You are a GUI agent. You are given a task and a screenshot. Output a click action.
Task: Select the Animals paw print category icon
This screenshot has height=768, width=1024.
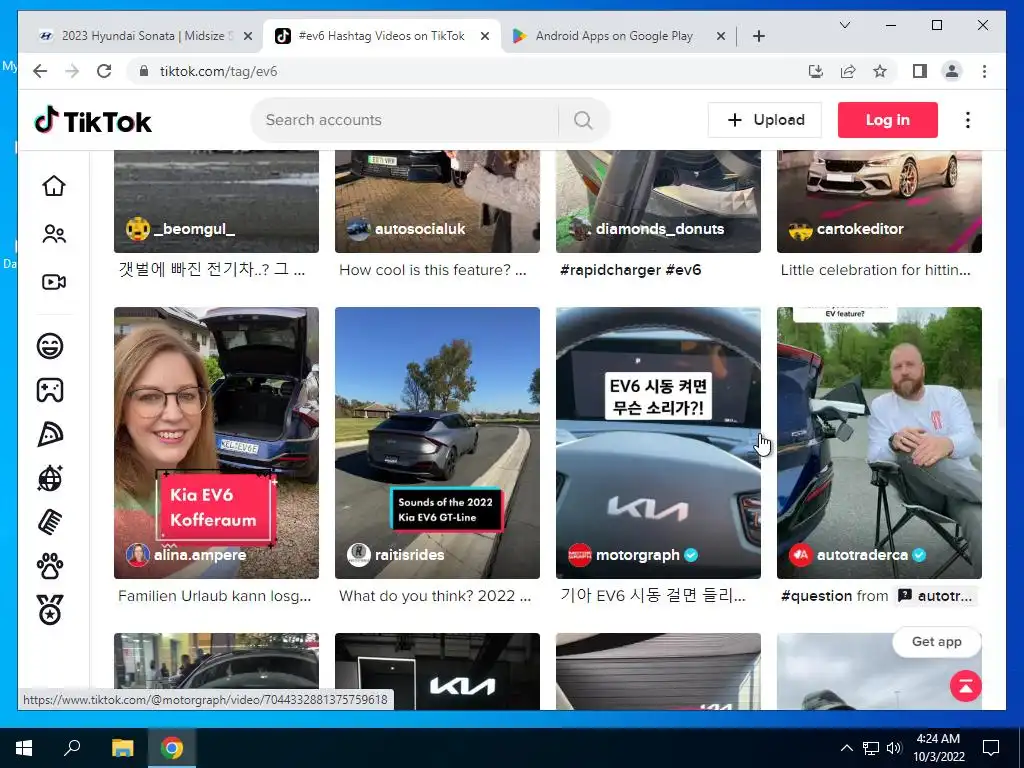point(50,566)
